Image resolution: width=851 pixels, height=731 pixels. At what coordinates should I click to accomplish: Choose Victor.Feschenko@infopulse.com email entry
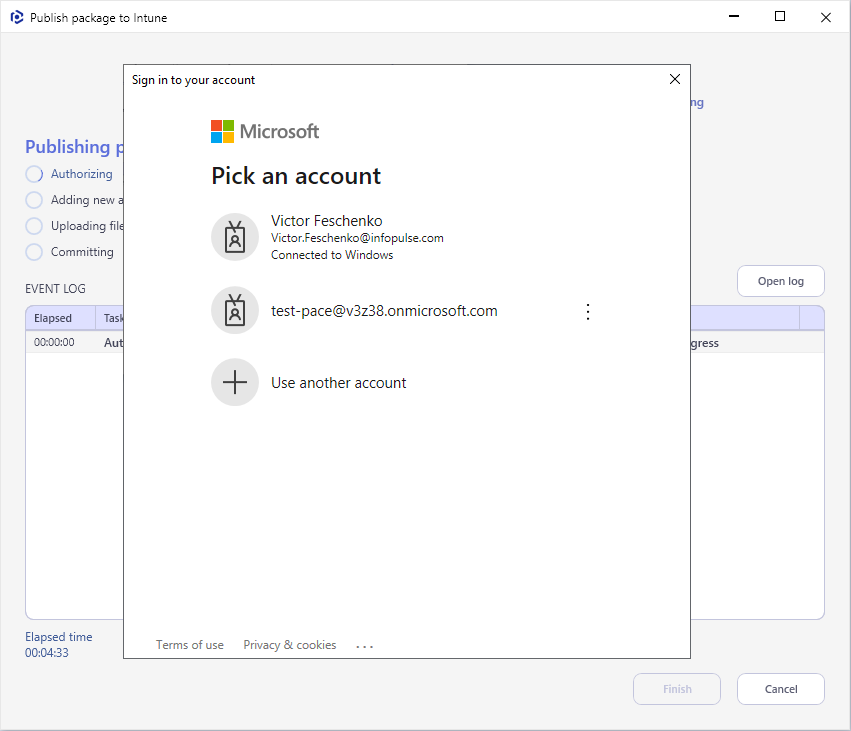pyautogui.click(x=357, y=238)
